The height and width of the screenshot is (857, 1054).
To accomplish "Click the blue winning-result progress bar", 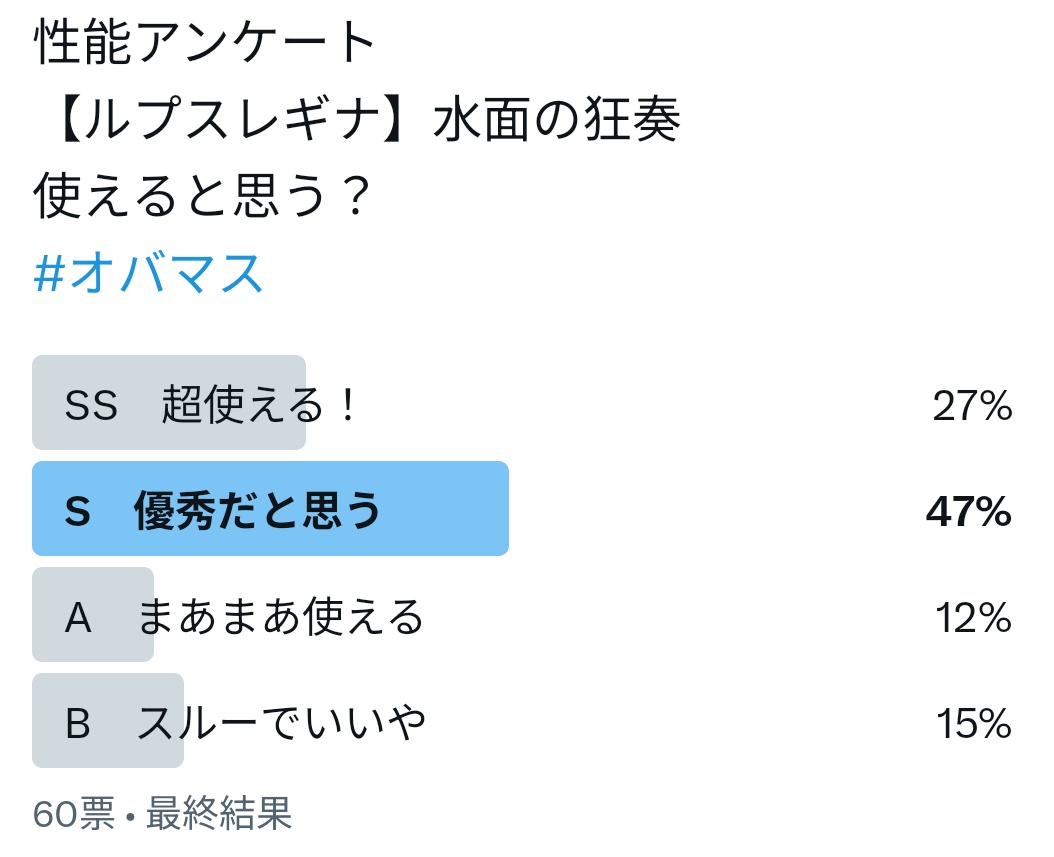I will 270,508.
